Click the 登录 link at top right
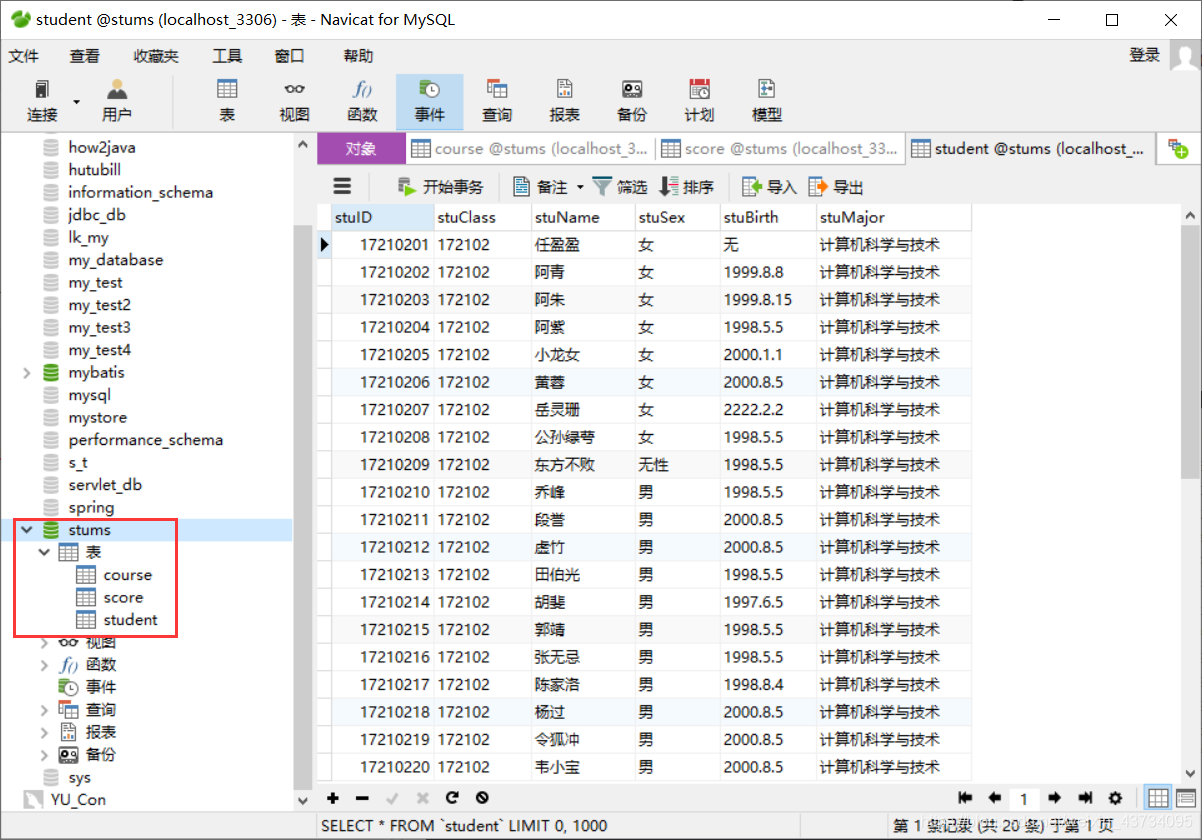 (x=1144, y=56)
